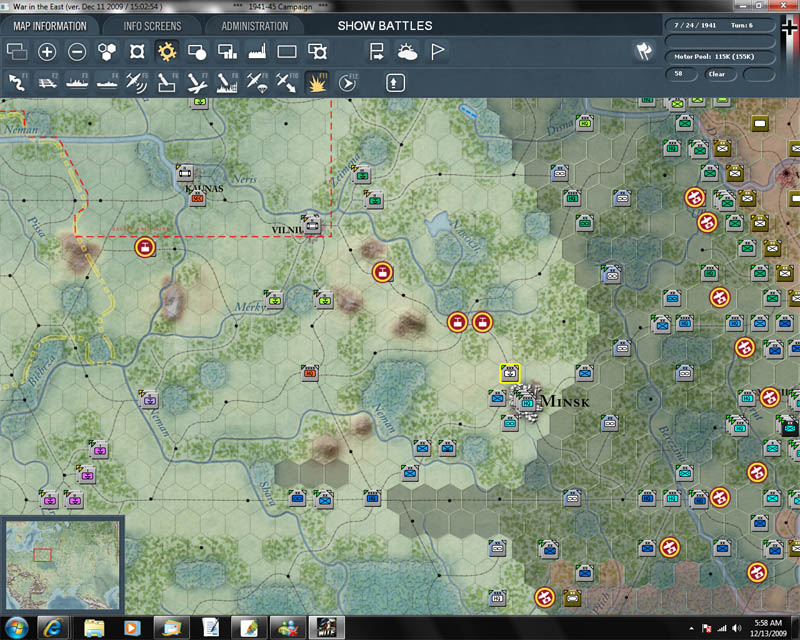The image size is (800, 640).
Task: Open Windows Explorer folder in taskbar
Action: point(94,628)
